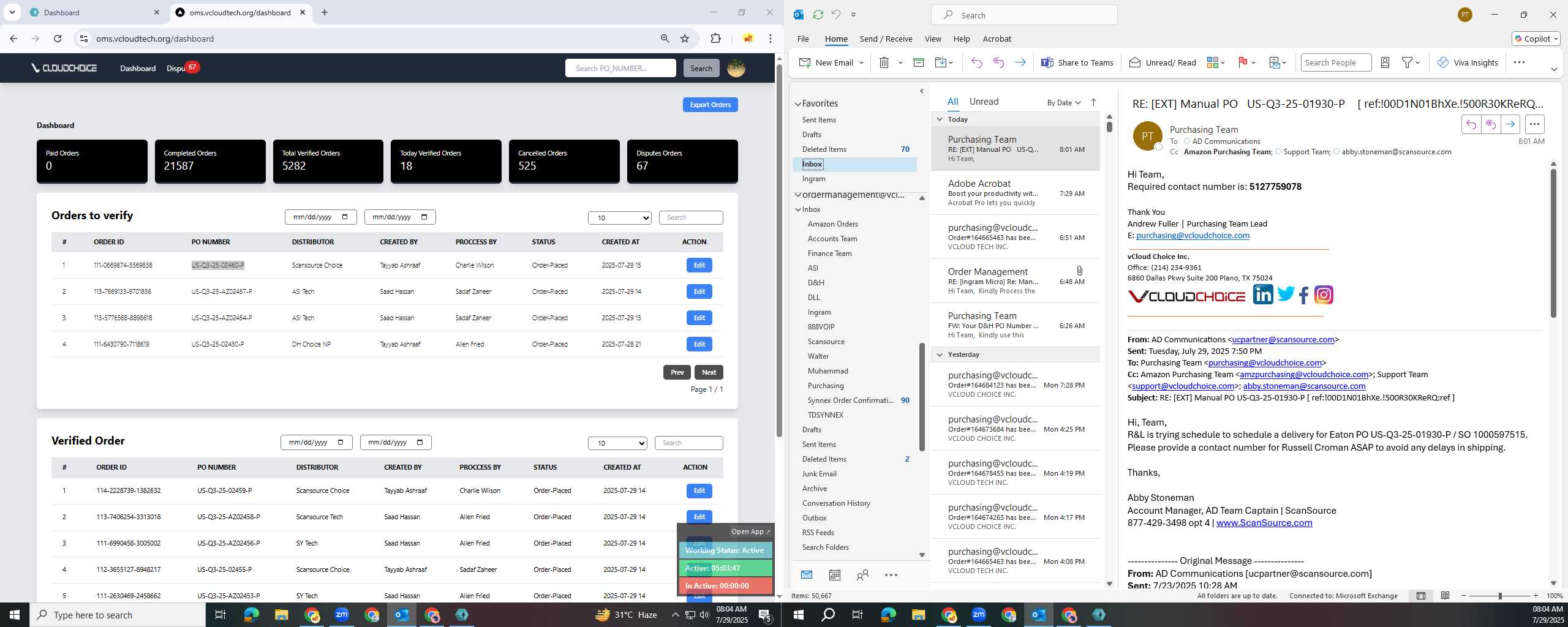Viewport: 1568px width, 627px height.
Task: Open the Acrobat tab in Outlook
Action: 997,39
